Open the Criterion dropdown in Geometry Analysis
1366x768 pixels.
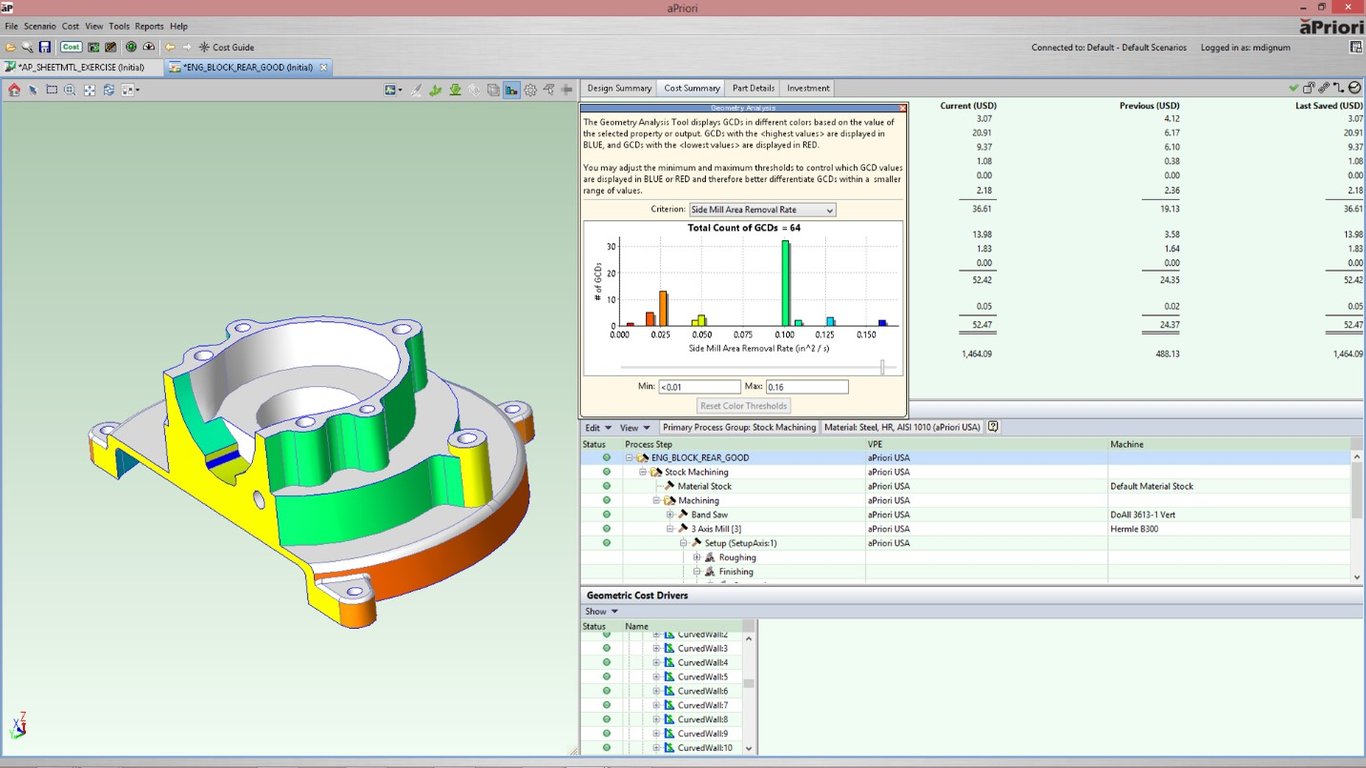click(831, 209)
